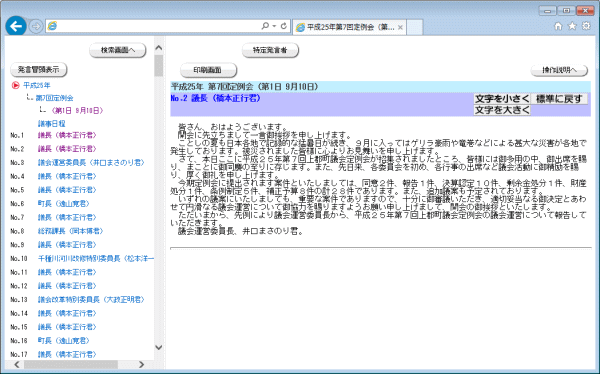
Task: Open a new blank tab
Action: coord(414,27)
